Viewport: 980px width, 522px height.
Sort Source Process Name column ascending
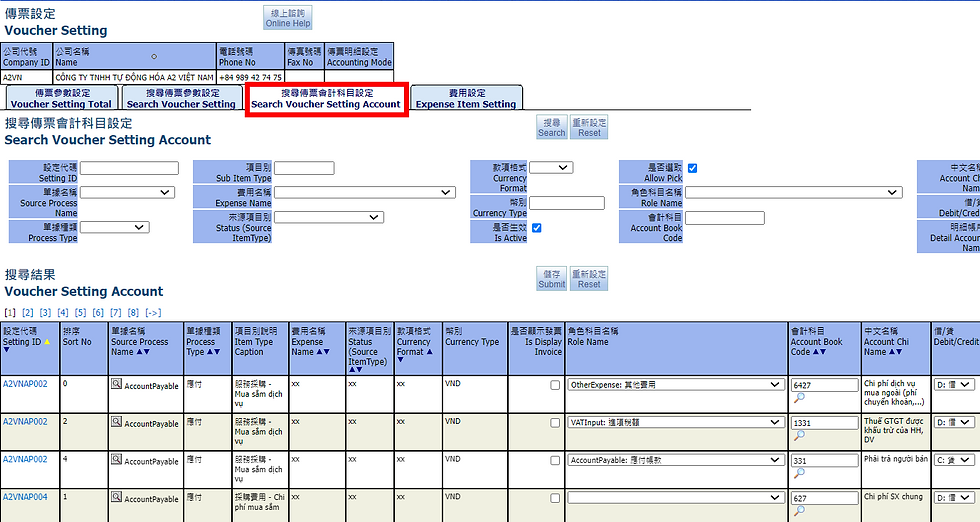[139, 352]
